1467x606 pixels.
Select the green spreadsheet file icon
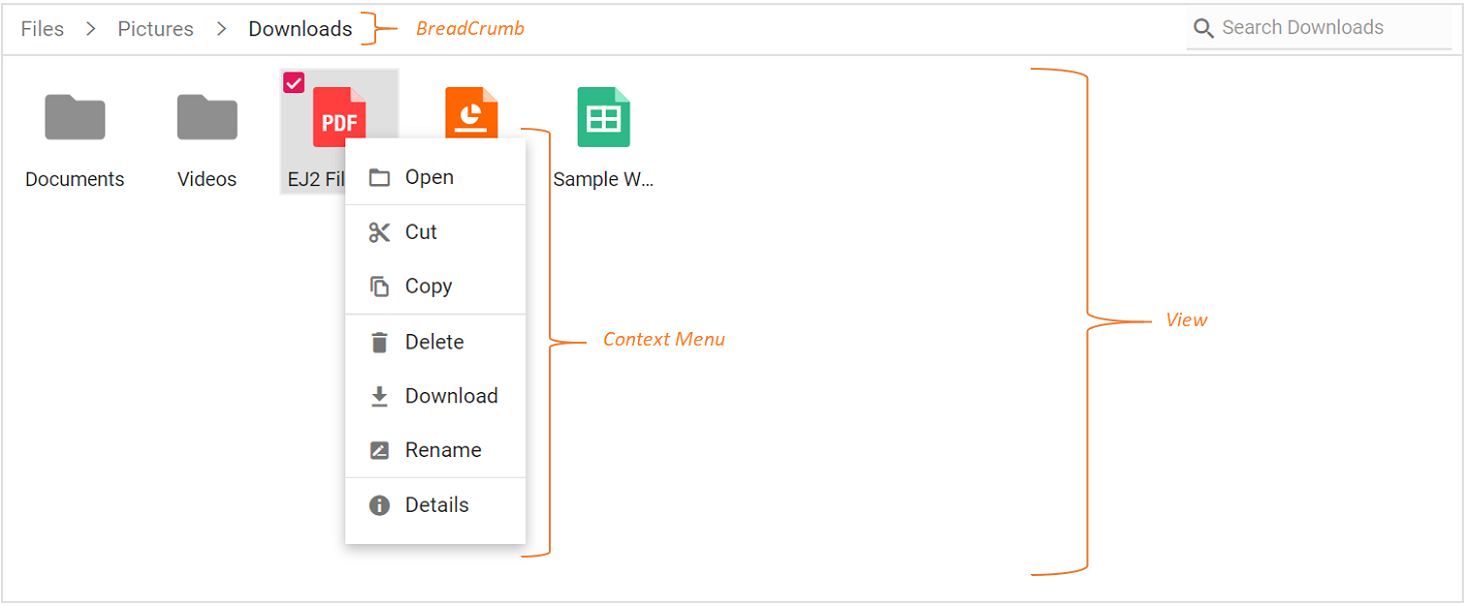pos(603,116)
